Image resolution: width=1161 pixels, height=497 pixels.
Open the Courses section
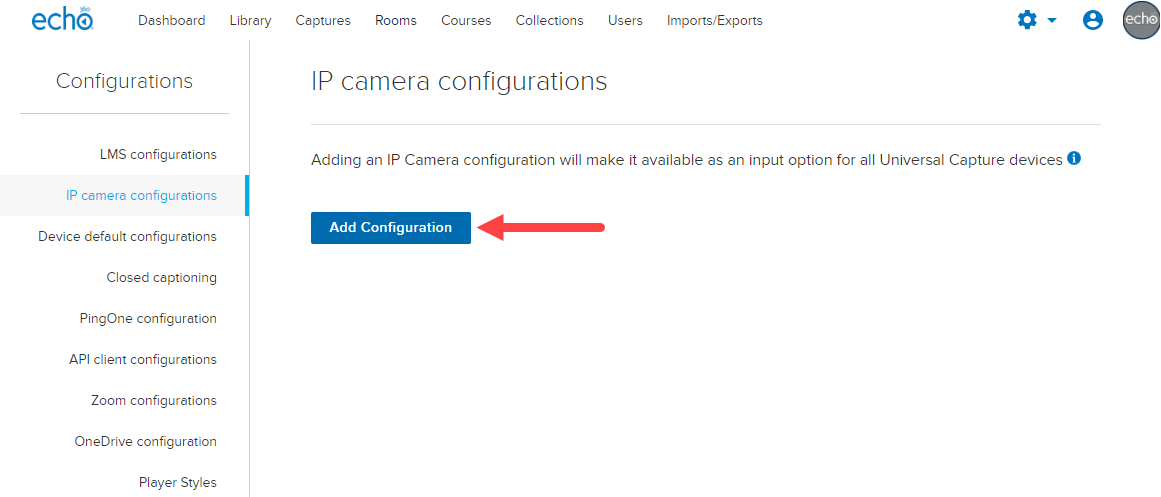(x=466, y=20)
